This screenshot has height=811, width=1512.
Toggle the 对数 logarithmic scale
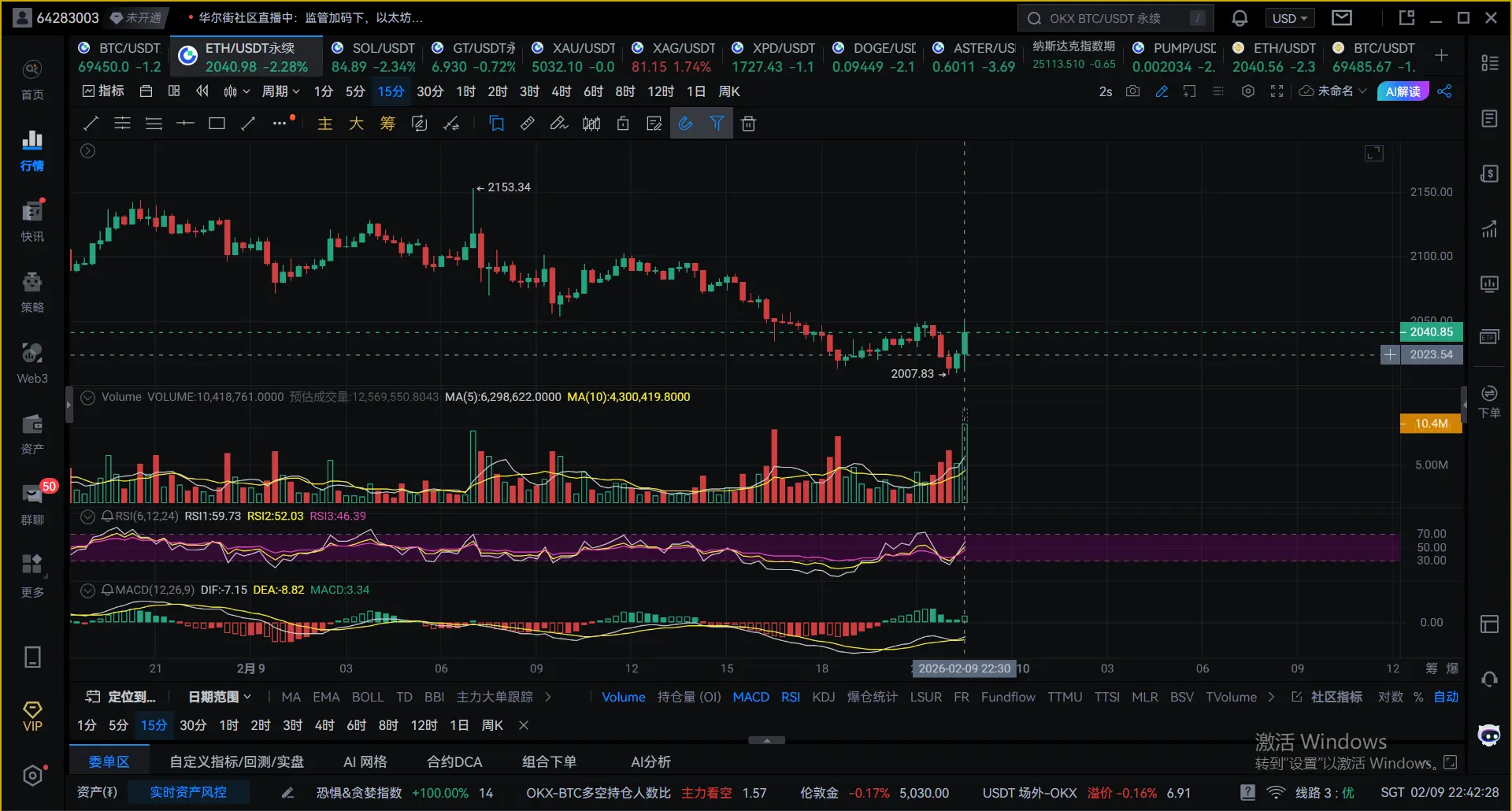pos(1390,697)
